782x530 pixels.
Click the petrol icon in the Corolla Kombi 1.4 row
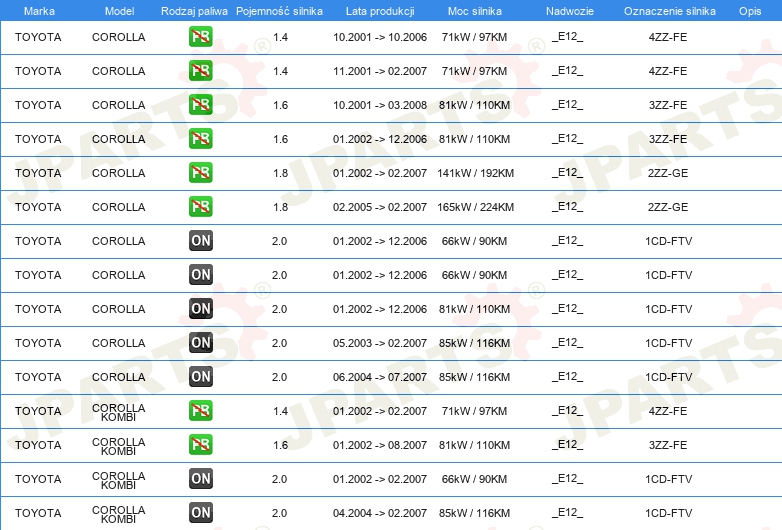pos(200,410)
